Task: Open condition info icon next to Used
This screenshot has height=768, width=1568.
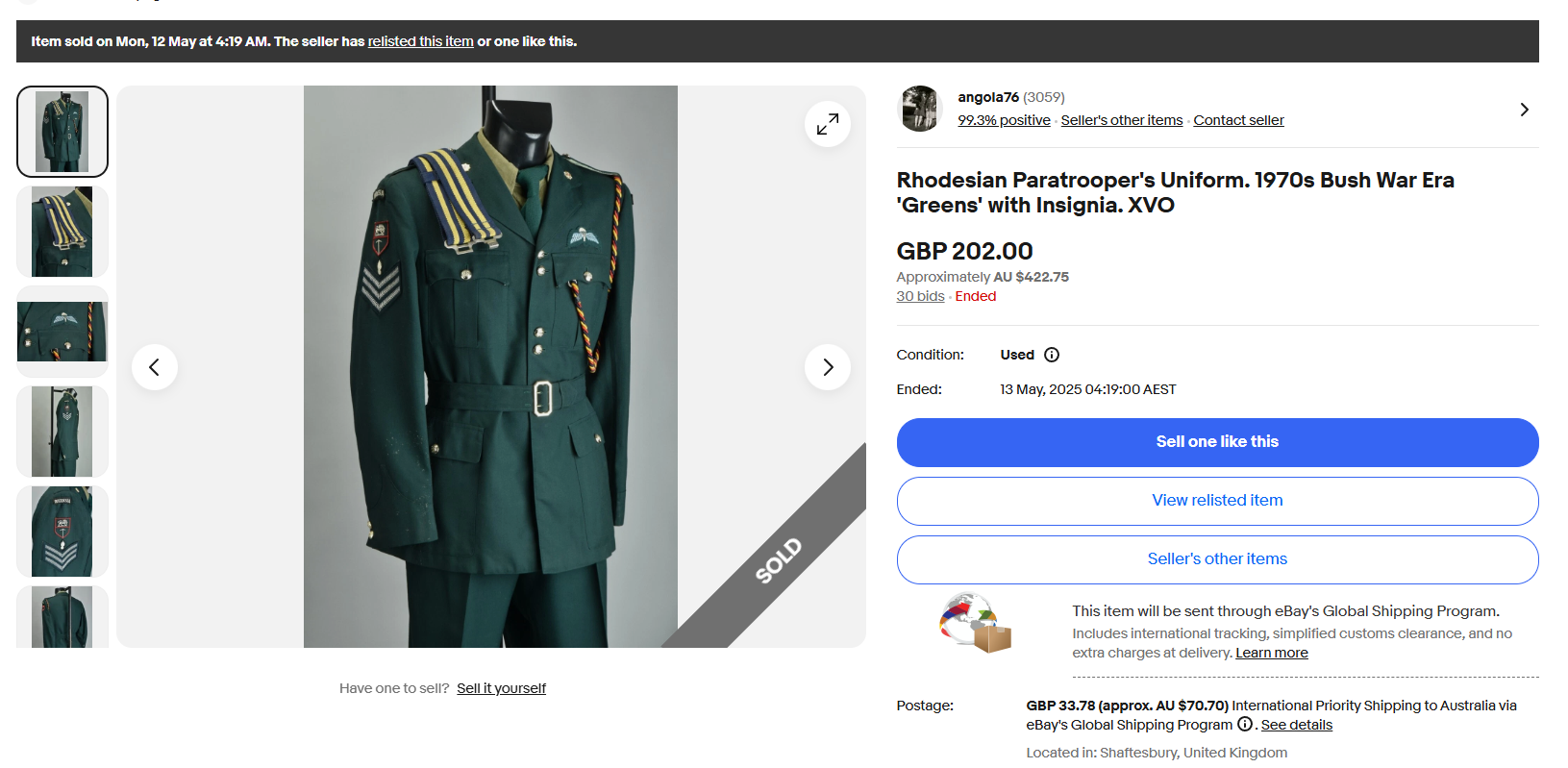Action: coord(1052,355)
